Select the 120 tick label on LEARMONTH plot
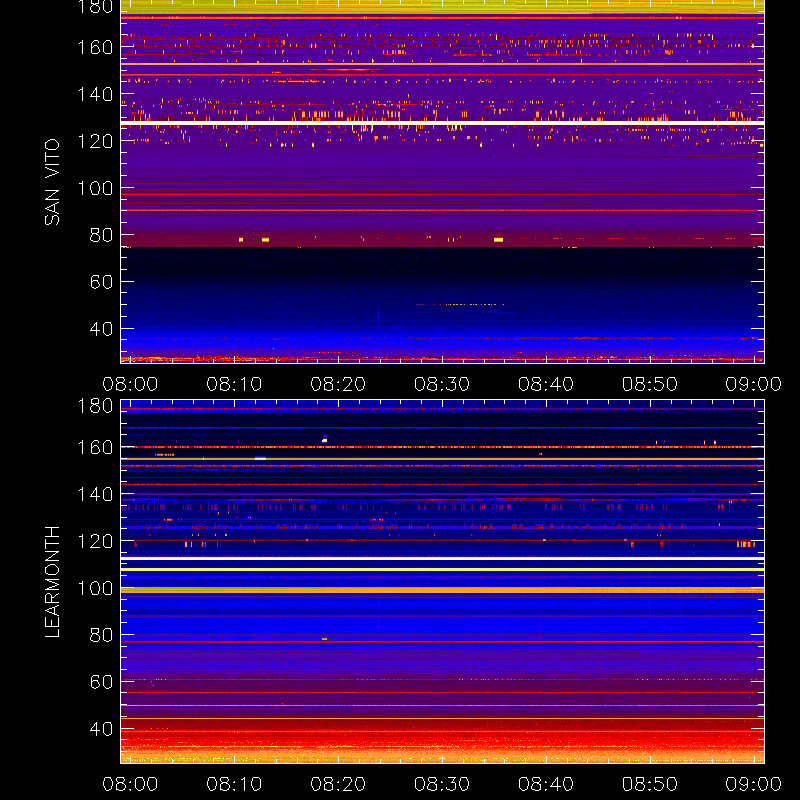This screenshot has width=800, height=800. (x=95, y=541)
